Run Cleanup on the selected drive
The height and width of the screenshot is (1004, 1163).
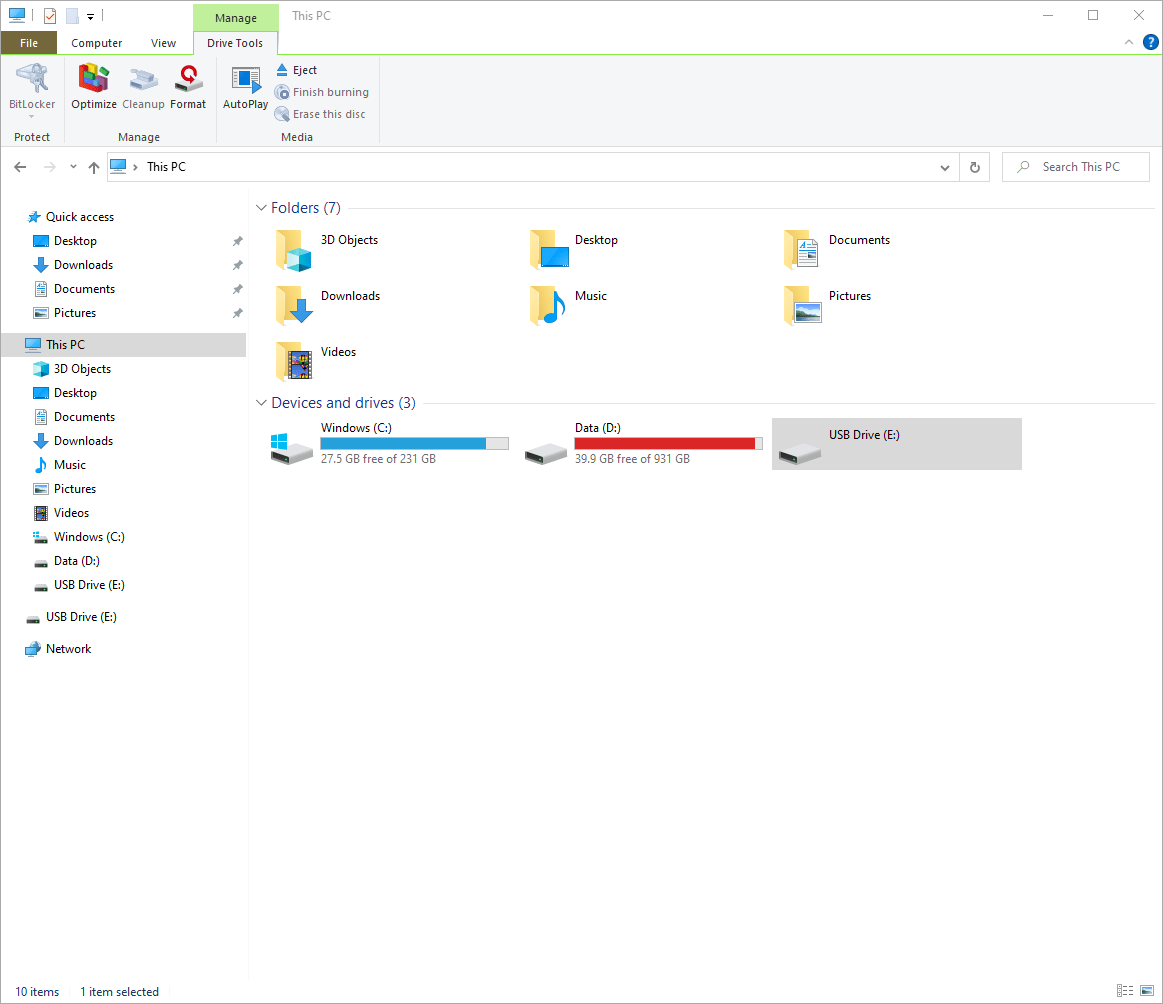tap(142, 85)
